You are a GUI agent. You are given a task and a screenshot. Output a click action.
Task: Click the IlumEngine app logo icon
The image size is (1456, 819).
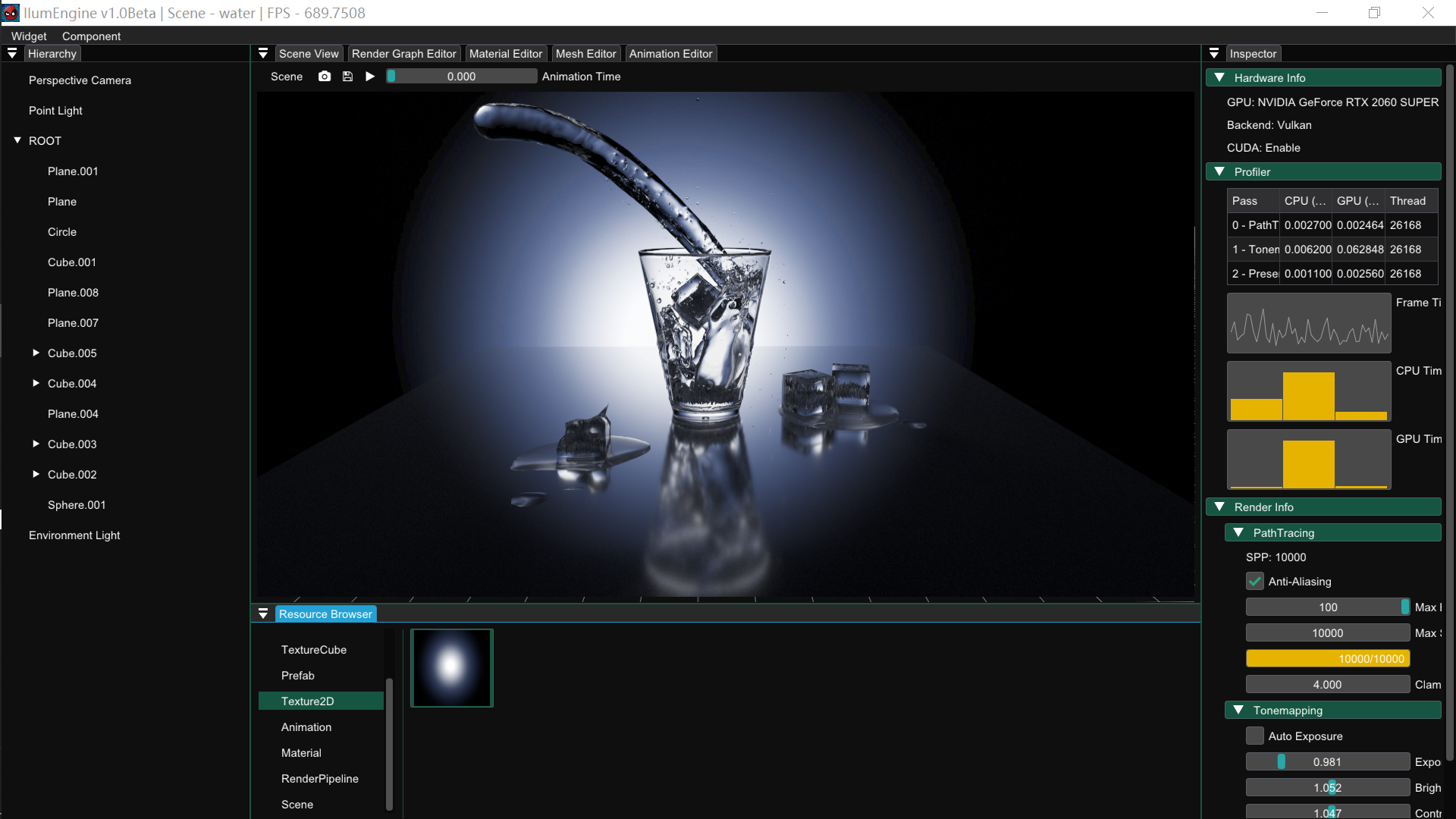(11, 13)
